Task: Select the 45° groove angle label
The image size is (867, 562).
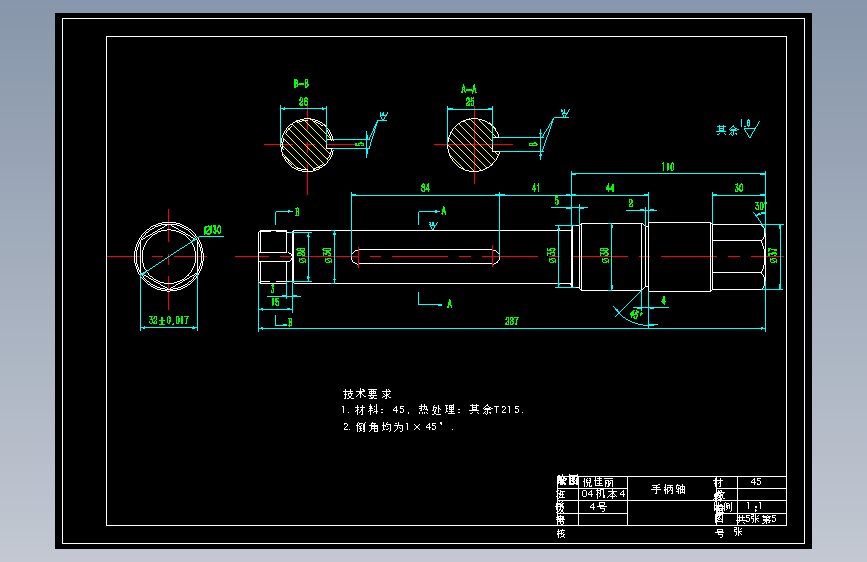Action: (636, 314)
